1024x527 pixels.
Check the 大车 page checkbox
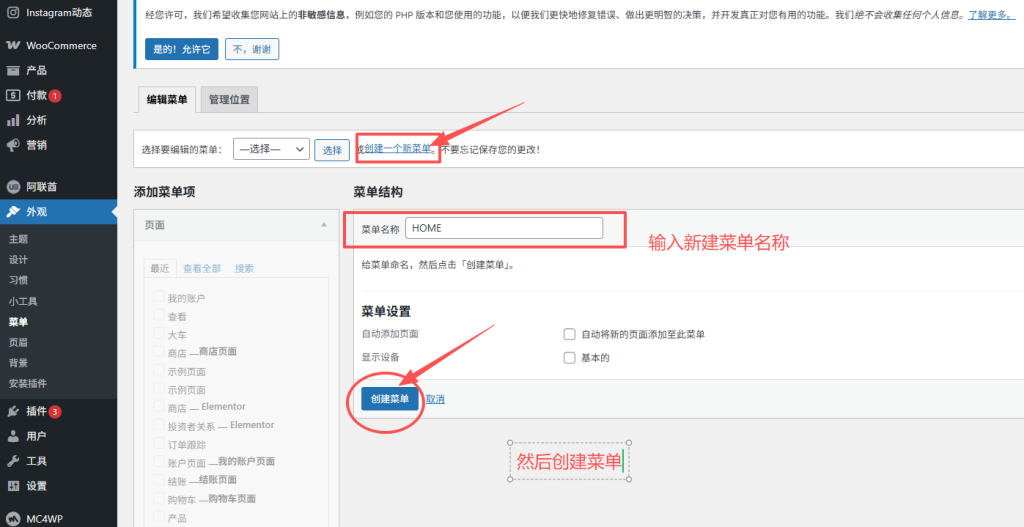click(x=159, y=333)
